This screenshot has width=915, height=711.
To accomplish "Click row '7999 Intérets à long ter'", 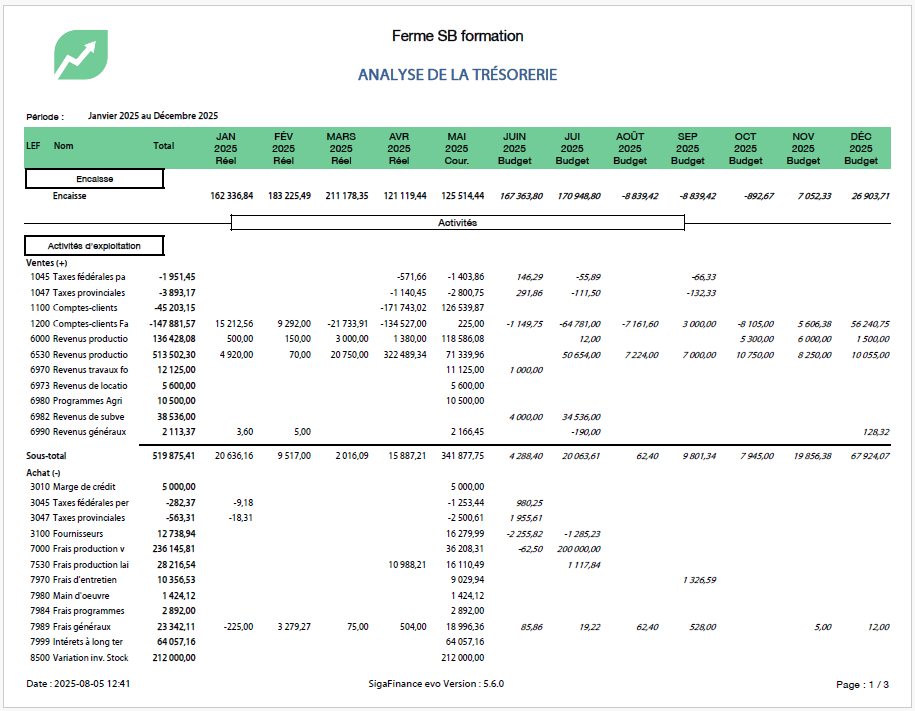I will [458, 641].
